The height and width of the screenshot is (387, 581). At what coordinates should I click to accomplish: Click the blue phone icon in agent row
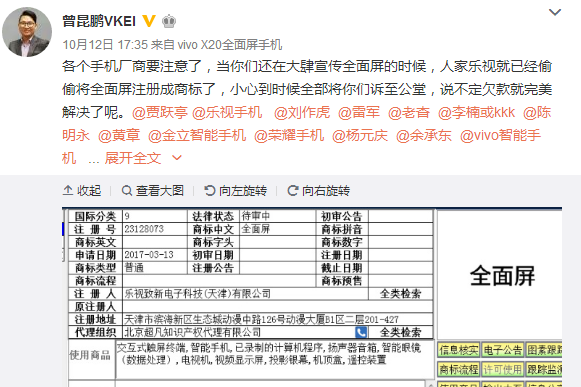click(361, 332)
